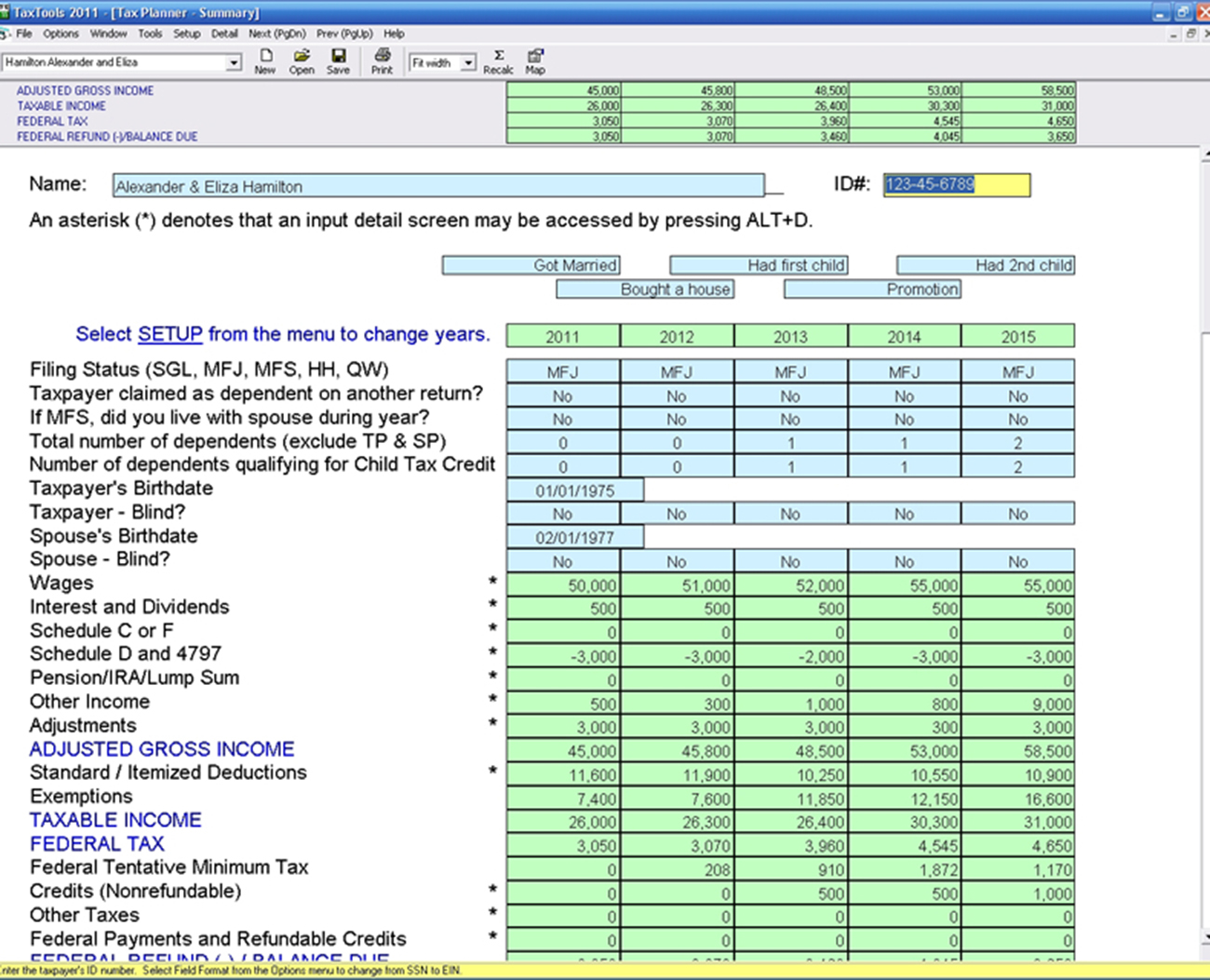Select the 2011 year column header

point(563,336)
